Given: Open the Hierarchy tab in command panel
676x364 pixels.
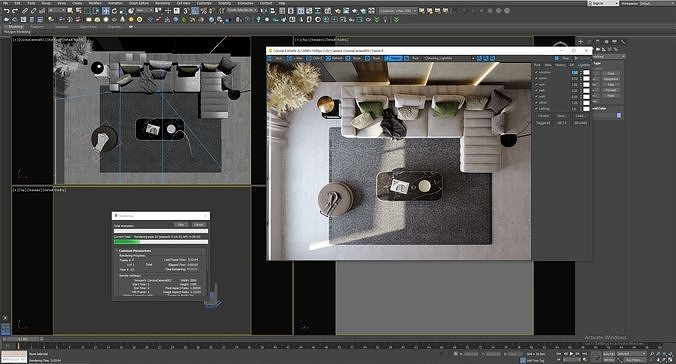Looking at the screenshot, I should point(598,42).
